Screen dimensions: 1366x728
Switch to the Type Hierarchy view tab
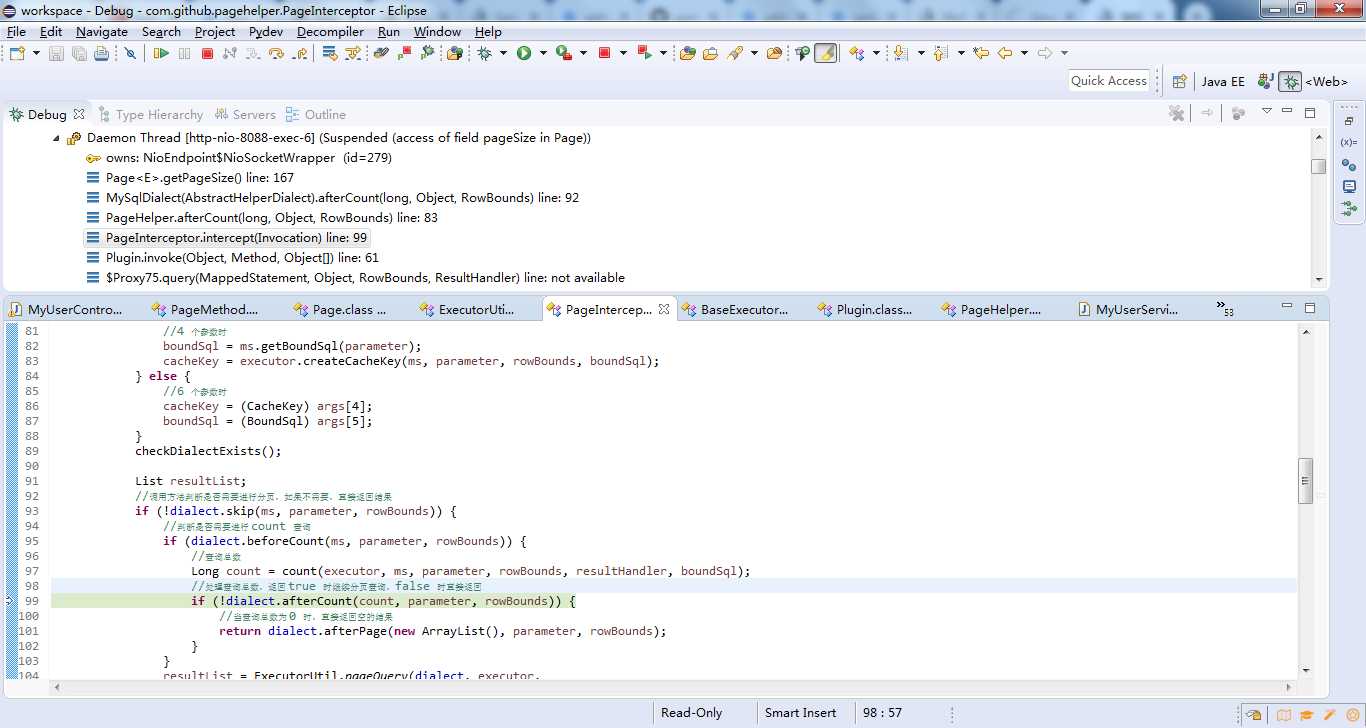[149, 114]
